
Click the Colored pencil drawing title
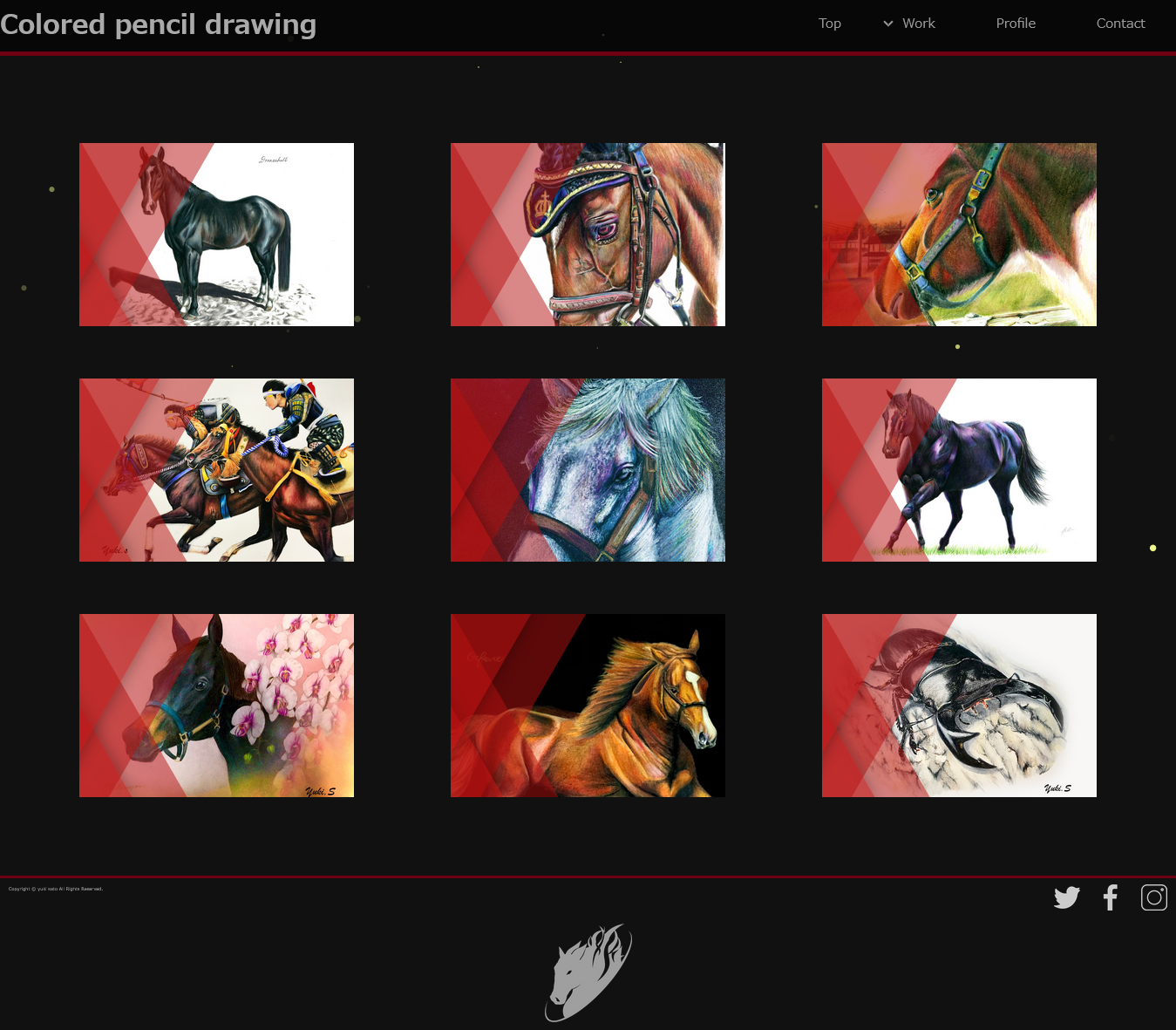click(x=158, y=24)
